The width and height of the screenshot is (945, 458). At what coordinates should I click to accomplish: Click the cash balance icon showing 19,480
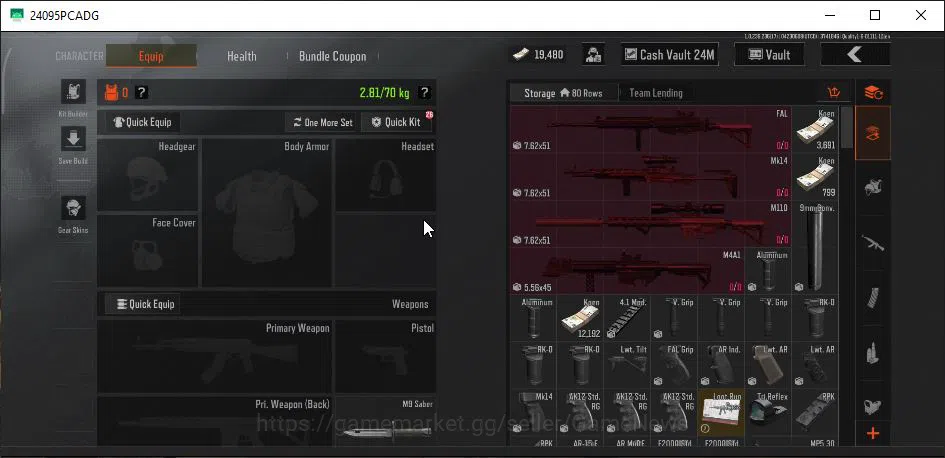(521, 55)
